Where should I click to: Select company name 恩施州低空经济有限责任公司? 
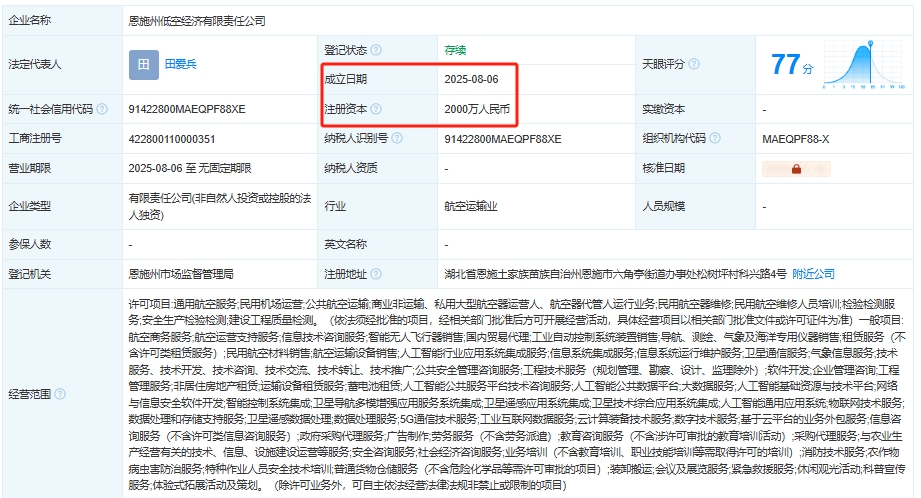[x=197, y=21]
